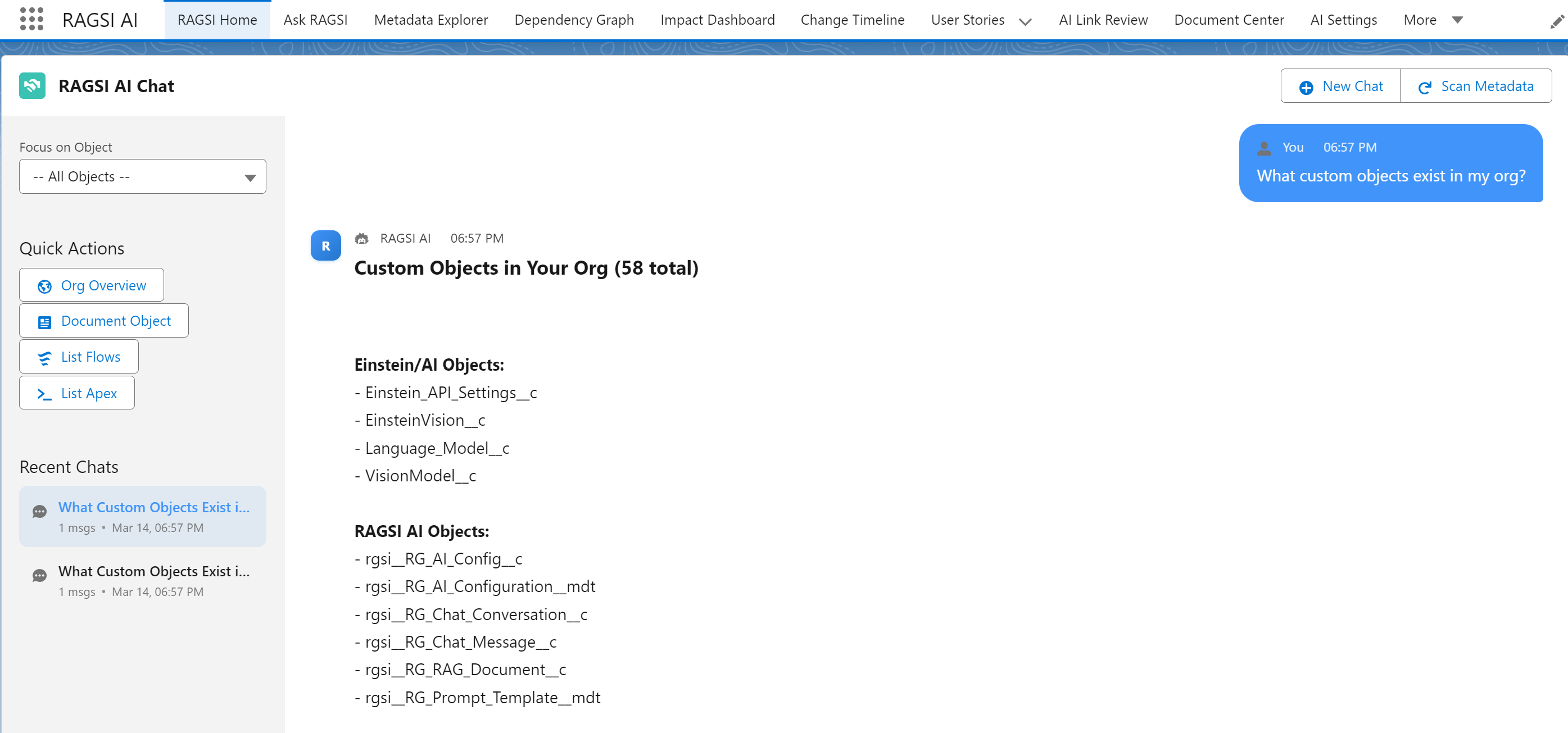Image resolution: width=1568 pixels, height=733 pixels.
Task: Click the Document Object quick action
Action: (x=103, y=321)
